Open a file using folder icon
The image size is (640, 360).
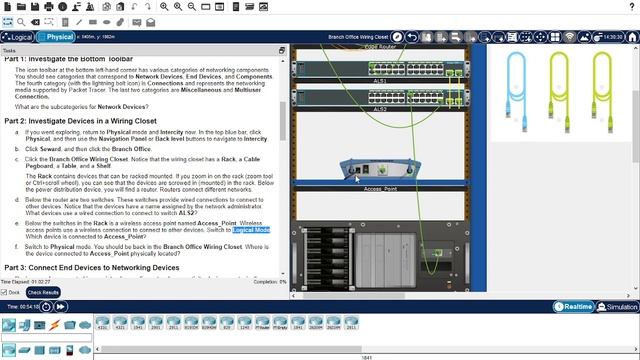(x=21, y=7)
